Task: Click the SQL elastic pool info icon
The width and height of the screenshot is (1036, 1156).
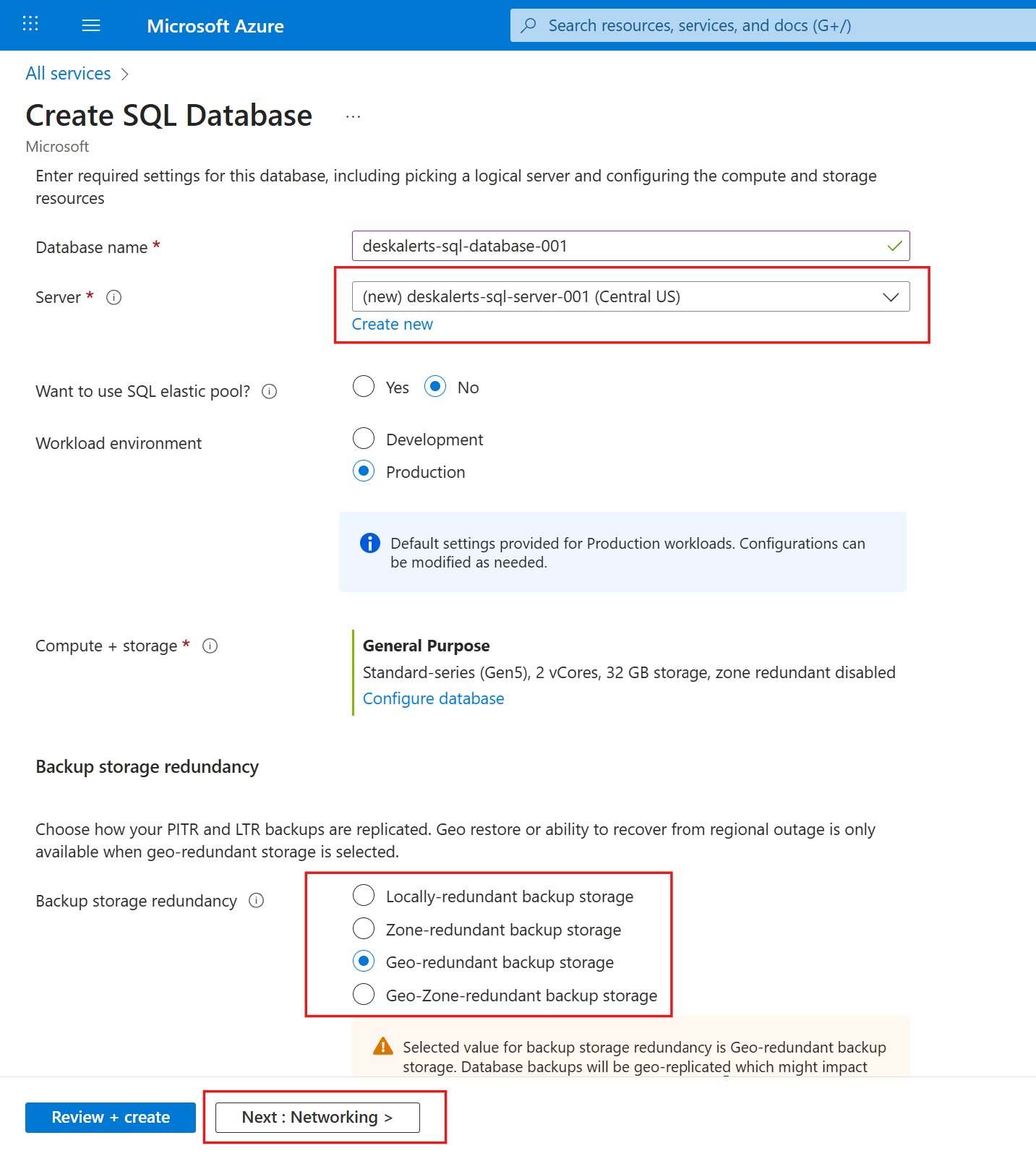Action: tap(270, 391)
